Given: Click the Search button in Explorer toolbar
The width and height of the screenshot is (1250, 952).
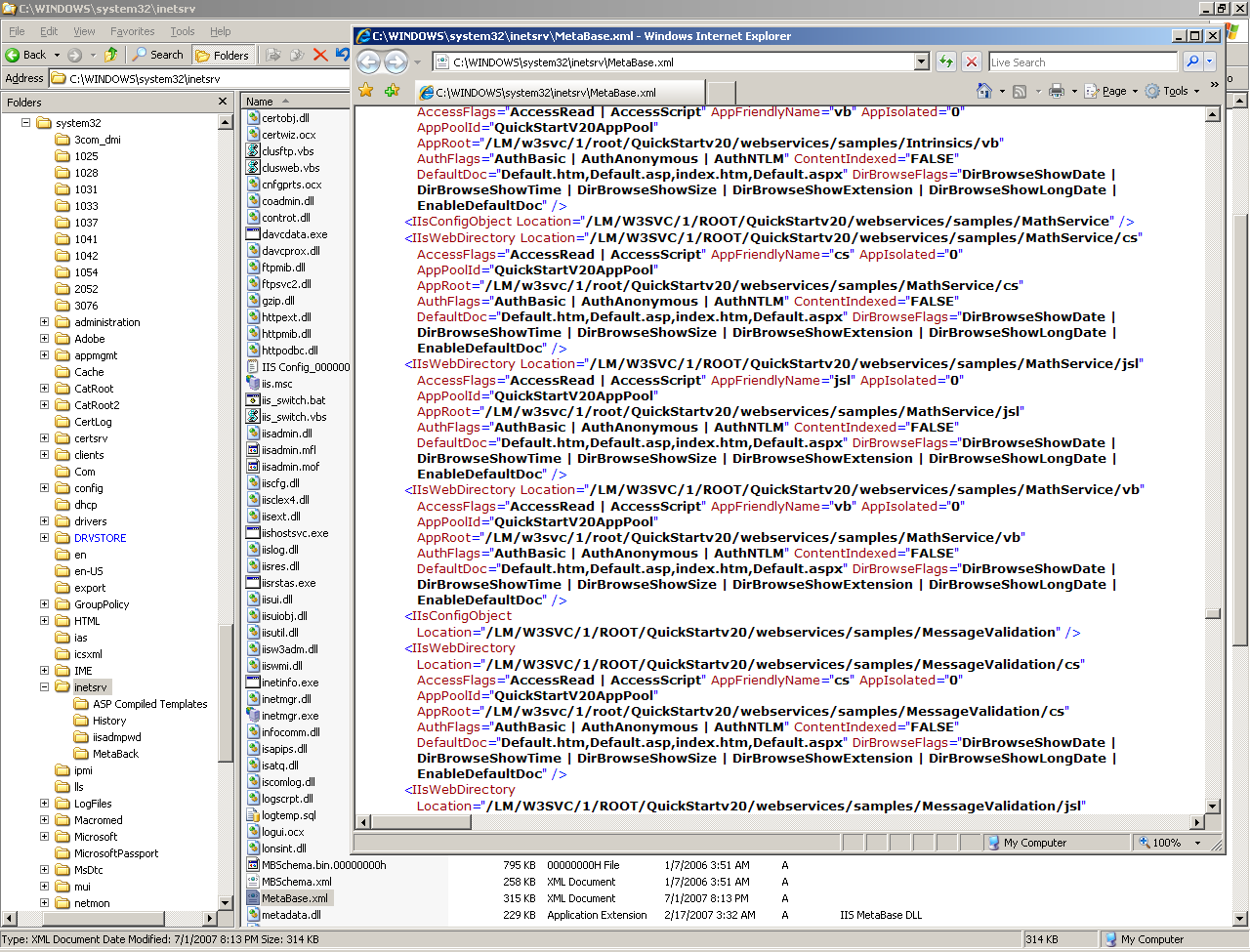Looking at the screenshot, I should point(158,55).
